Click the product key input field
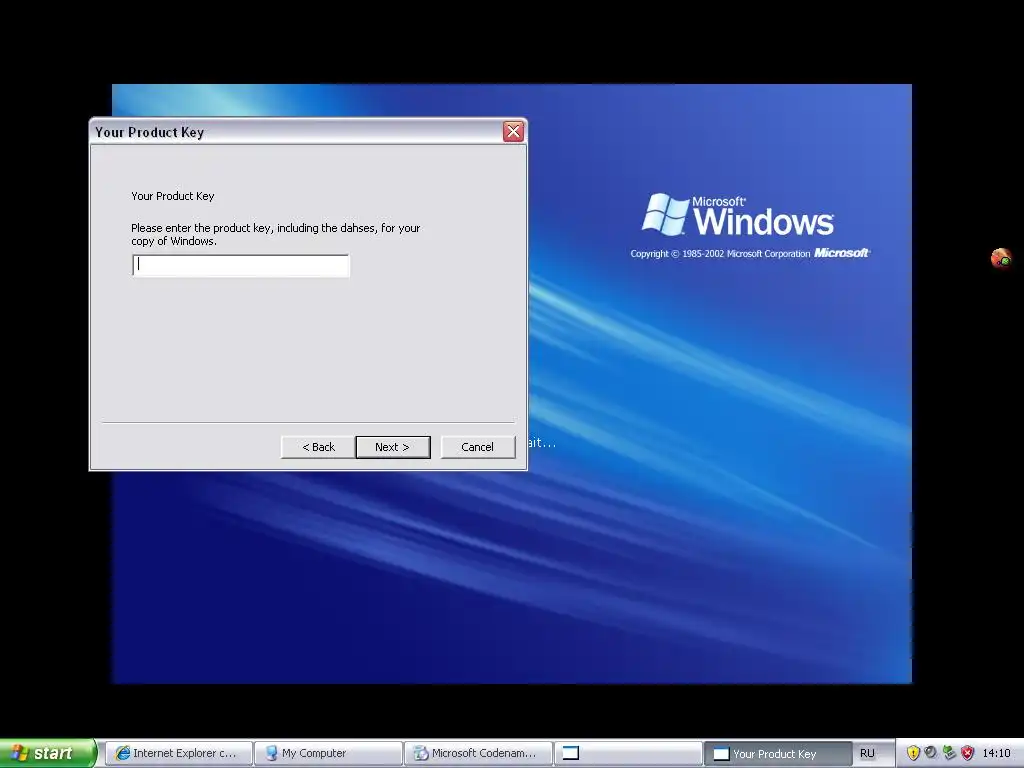 (x=241, y=266)
